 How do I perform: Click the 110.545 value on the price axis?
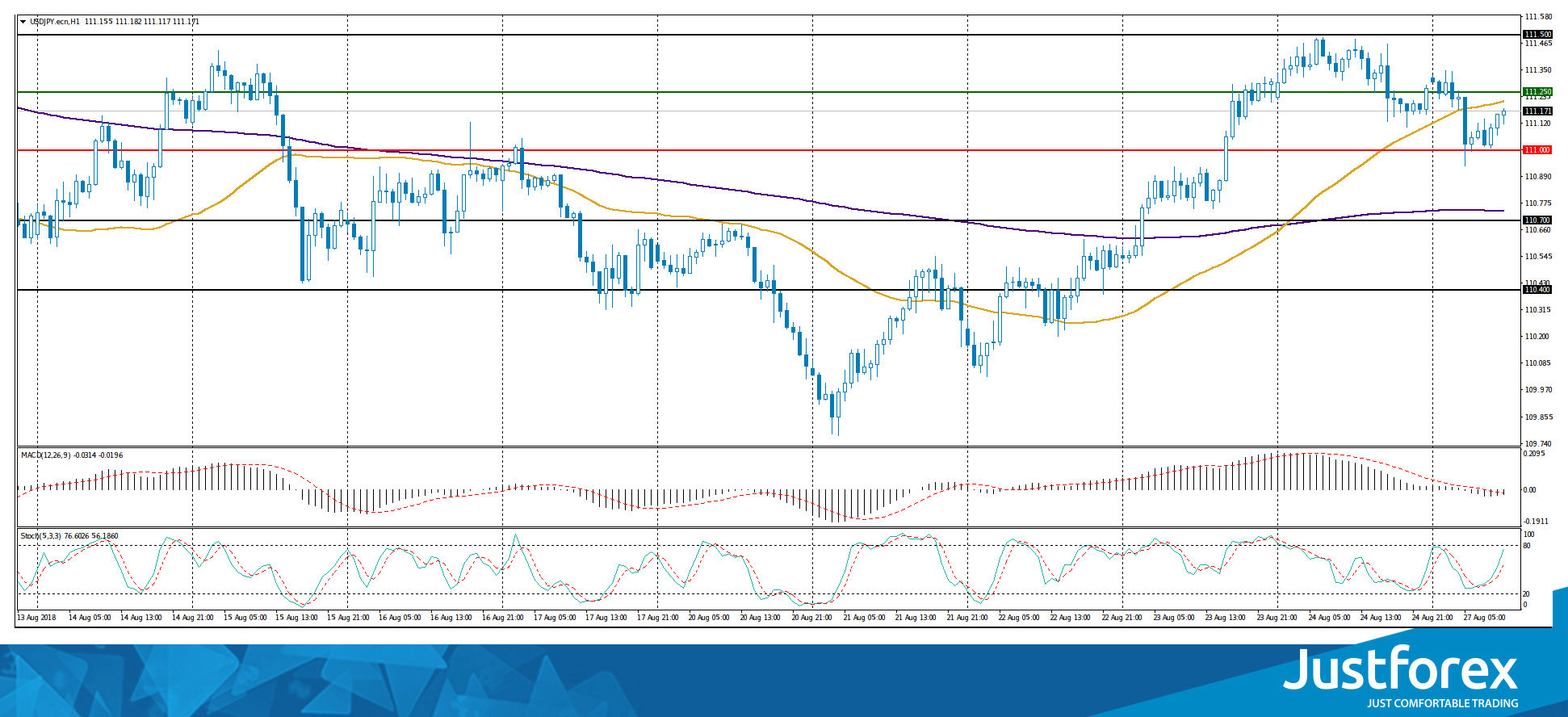(x=1537, y=257)
